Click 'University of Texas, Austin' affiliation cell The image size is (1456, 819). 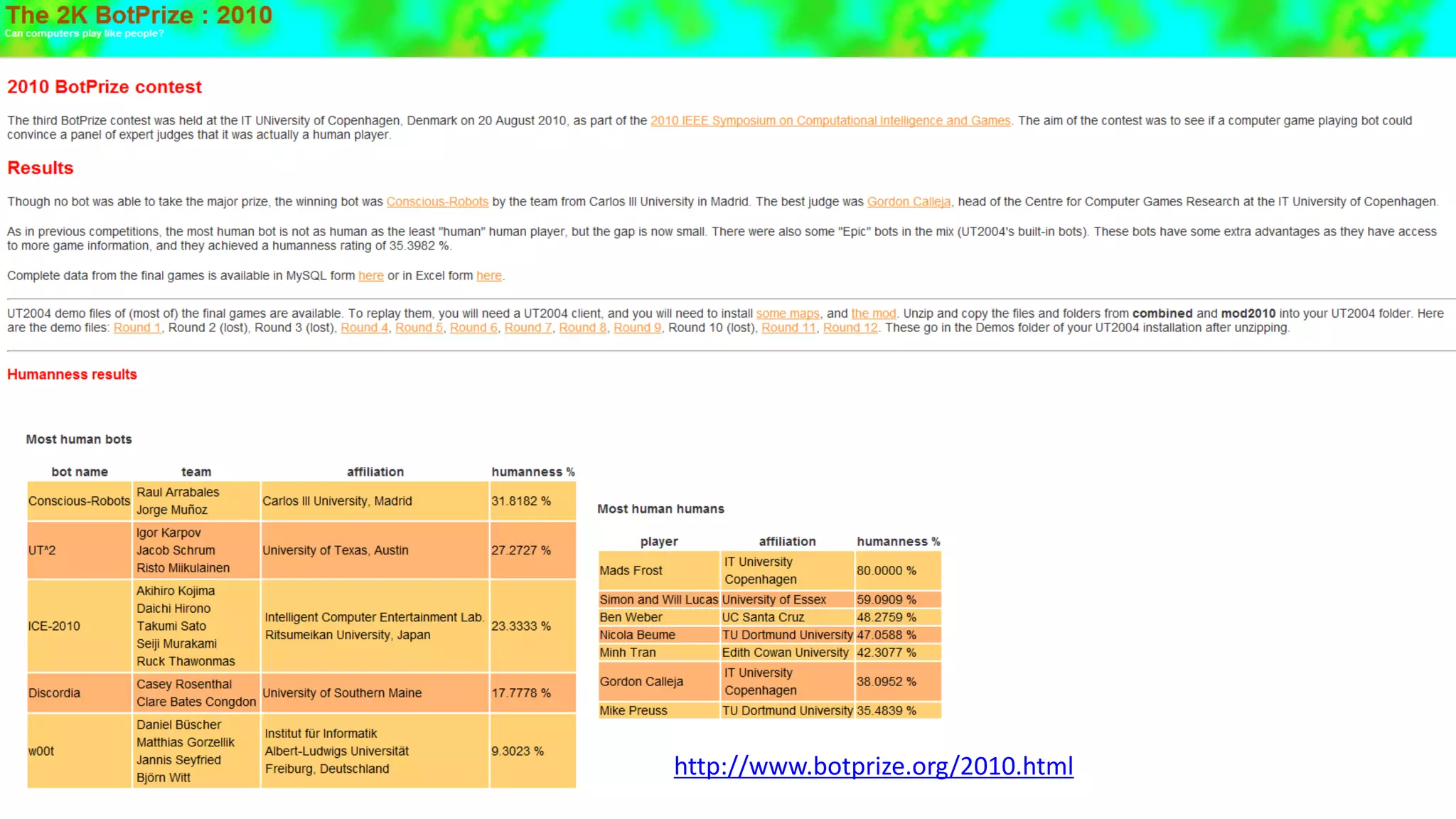[375, 550]
